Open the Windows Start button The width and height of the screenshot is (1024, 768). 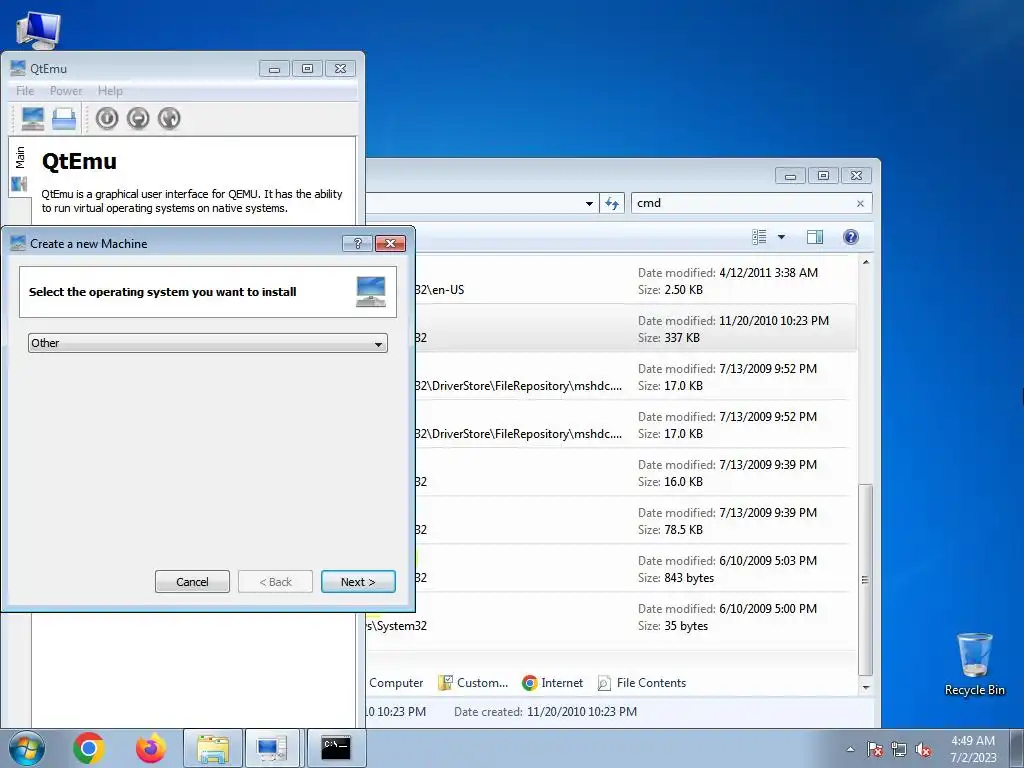[x=27, y=748]
